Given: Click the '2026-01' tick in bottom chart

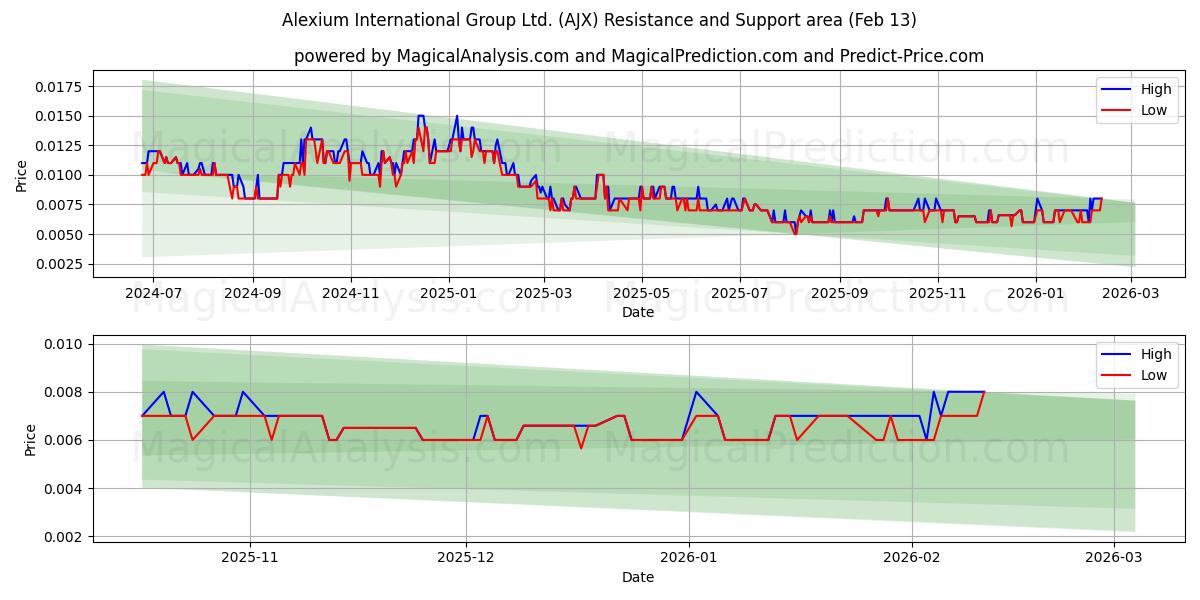Looking at the screenshot, I should tap(690, 559).
